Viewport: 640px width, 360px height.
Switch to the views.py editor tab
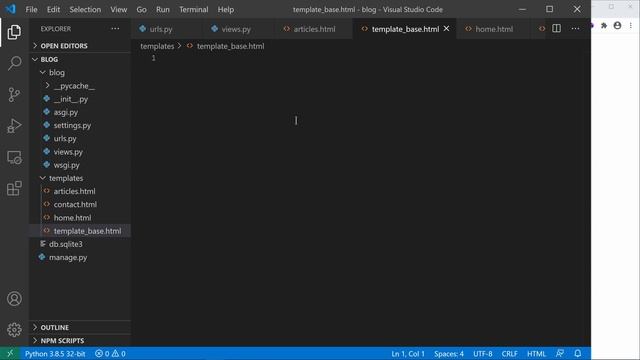(239, 29)
